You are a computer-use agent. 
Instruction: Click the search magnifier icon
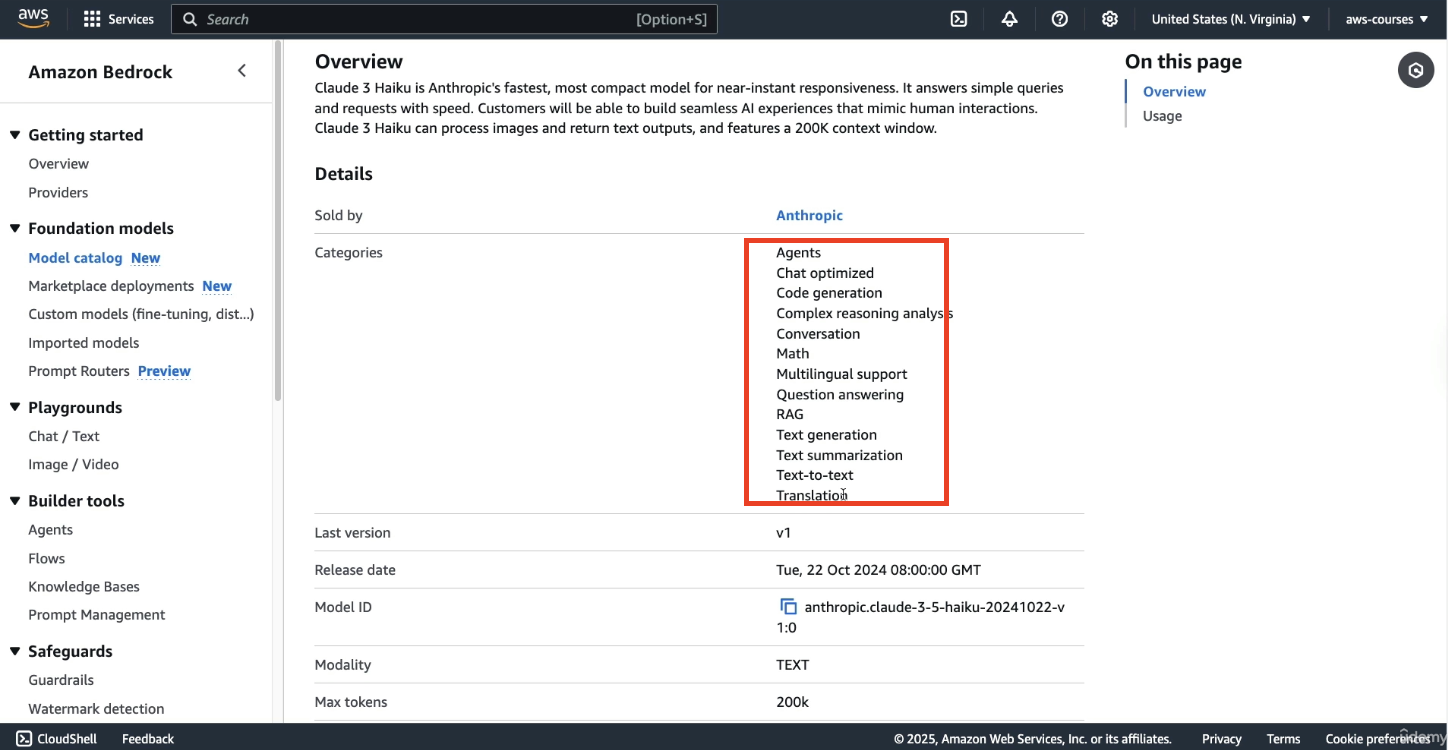point(190,19)
